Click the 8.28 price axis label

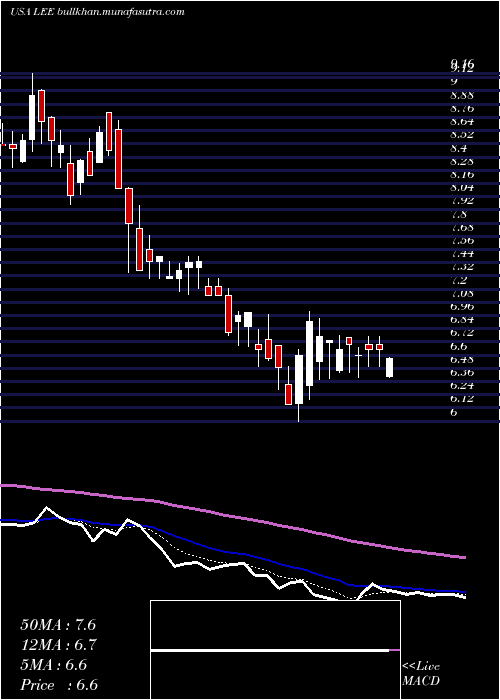(x=462, y=161)
